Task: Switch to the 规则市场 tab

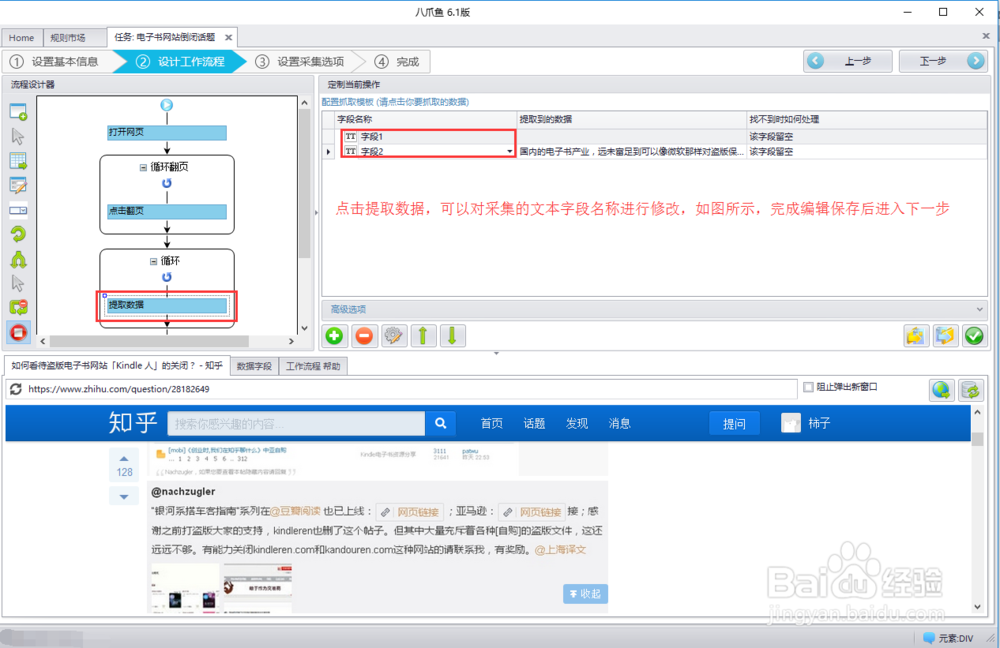Action: [x=68, y=38]
